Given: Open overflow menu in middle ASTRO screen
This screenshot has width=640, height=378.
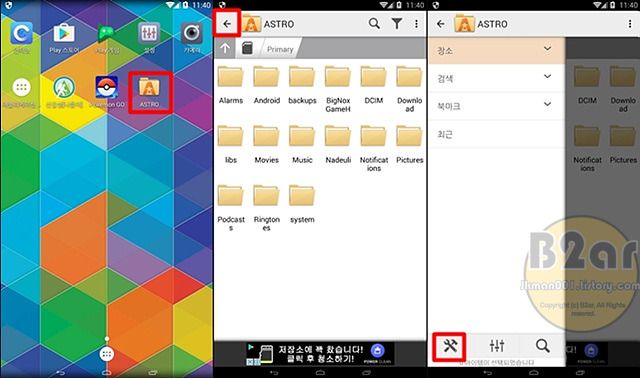Looking at the screenshot, I should 416,24.
